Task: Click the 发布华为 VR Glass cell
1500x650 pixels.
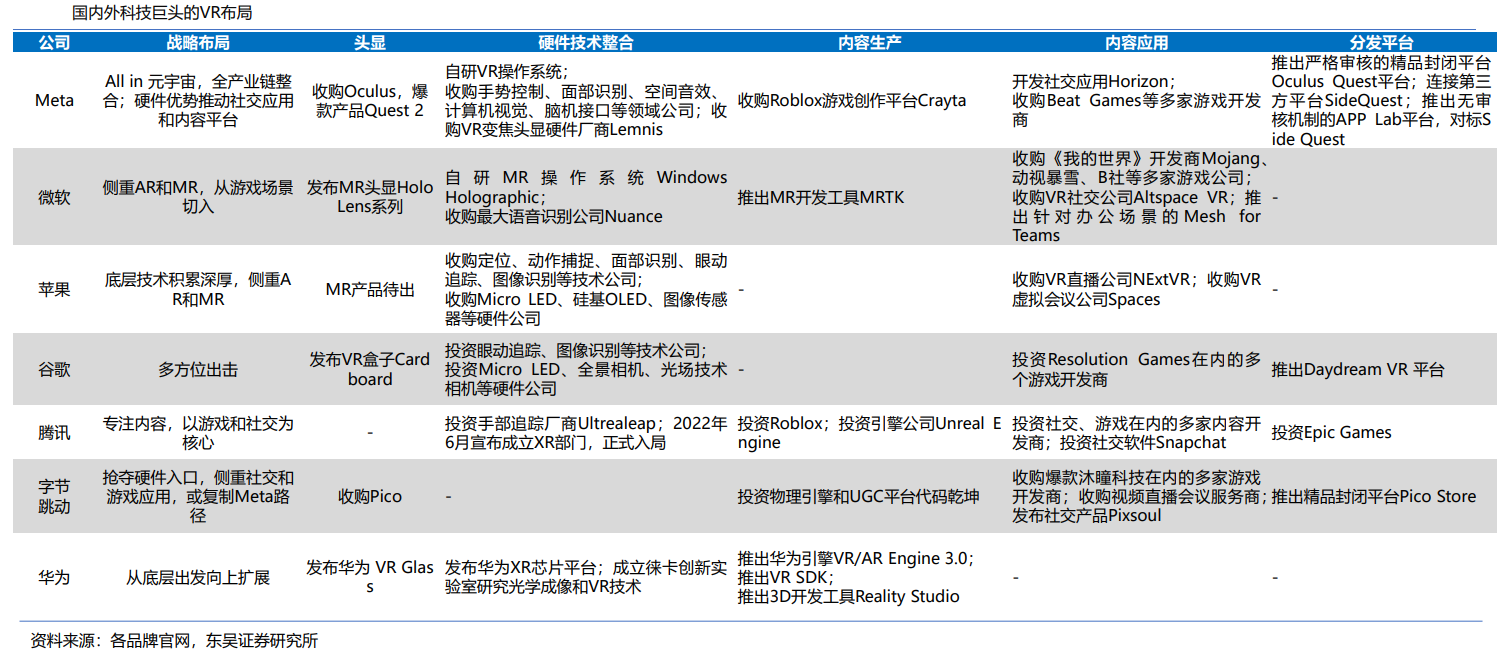Action: [x=370, y=577]
